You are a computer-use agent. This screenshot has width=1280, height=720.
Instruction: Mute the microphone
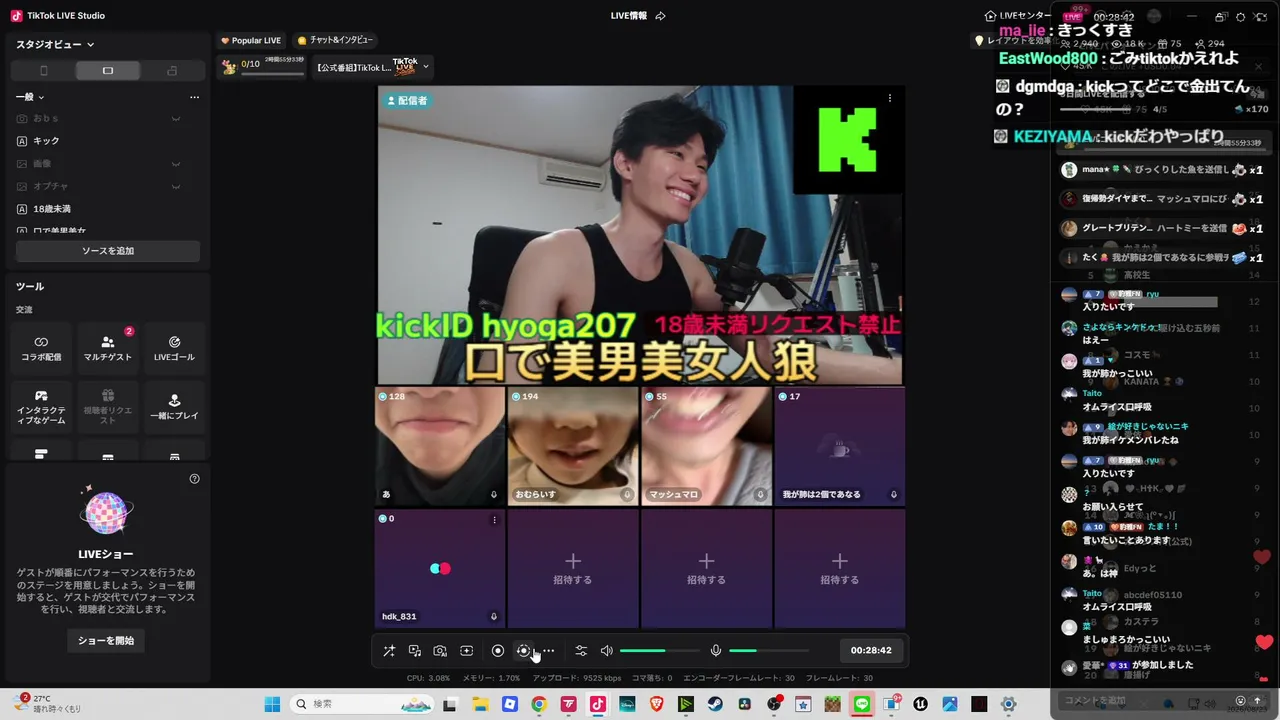(x=716, y=651)
